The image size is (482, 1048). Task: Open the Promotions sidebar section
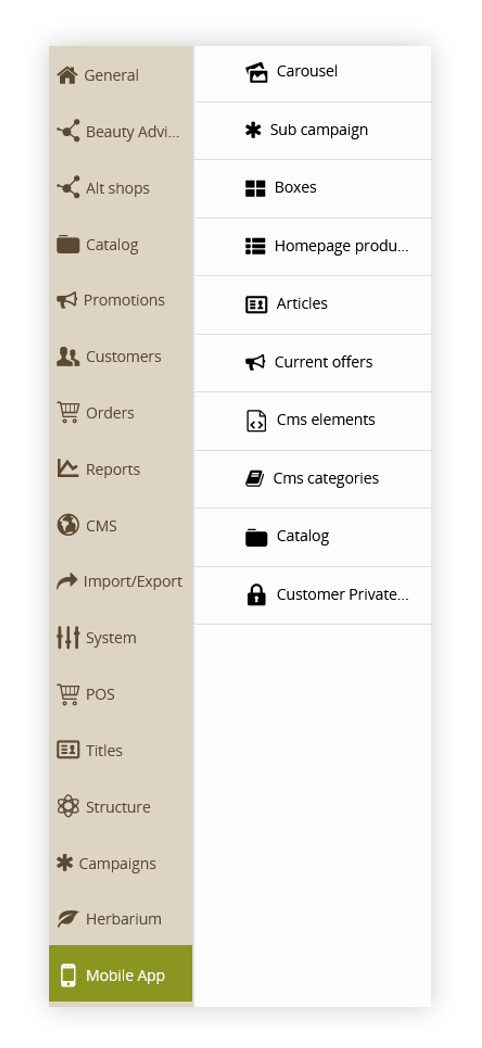[x=121, y=300]
